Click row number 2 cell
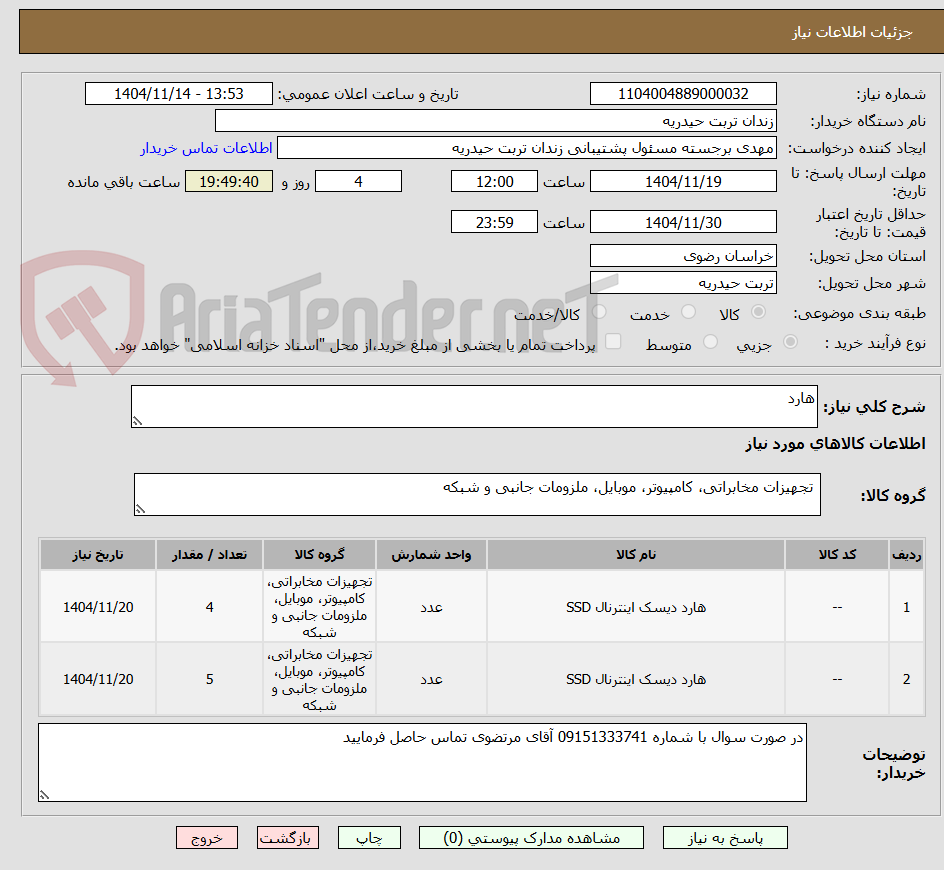 [907, 679]
